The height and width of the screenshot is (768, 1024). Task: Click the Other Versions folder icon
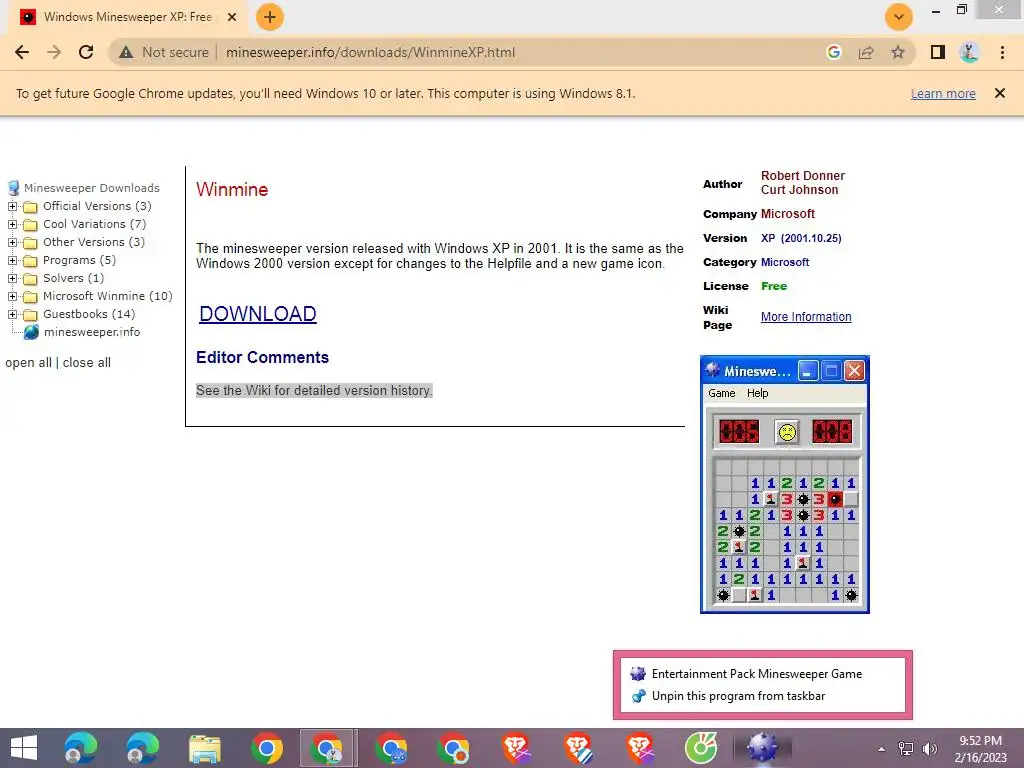(30, 243)
